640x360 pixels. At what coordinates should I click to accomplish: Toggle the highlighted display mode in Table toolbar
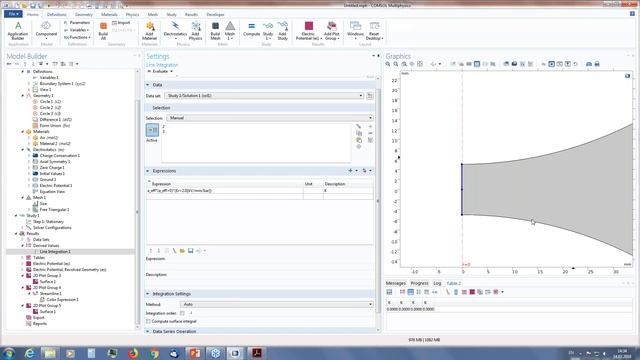click(x=410, y=292)
